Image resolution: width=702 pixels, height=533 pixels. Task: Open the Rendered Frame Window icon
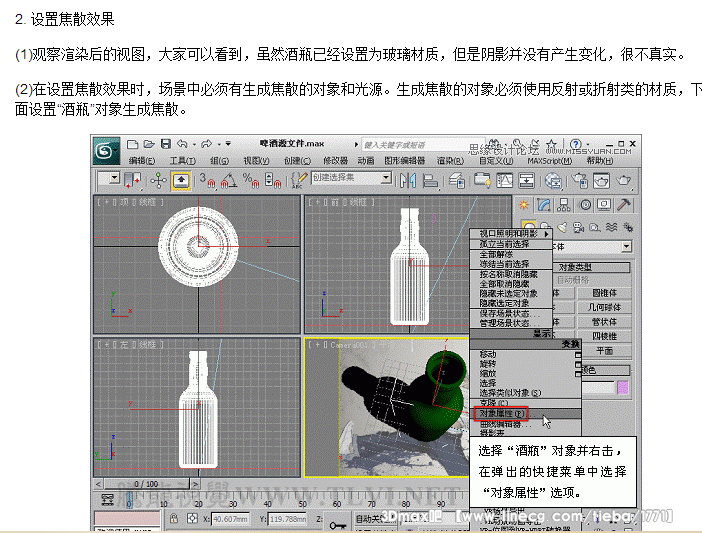(x=601, y=181)
